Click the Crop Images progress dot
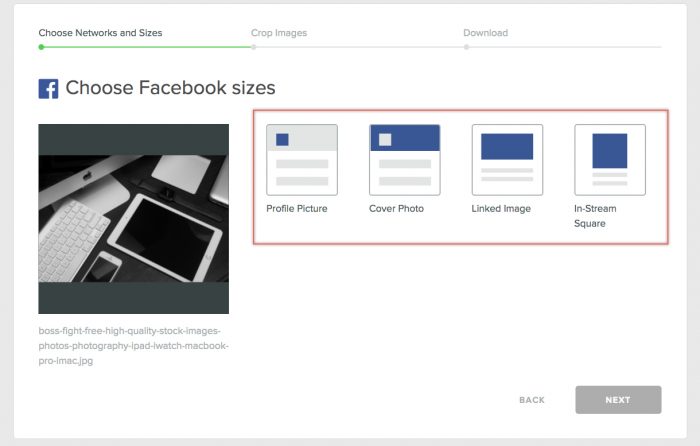700x446 pixels. click(253, 46)
